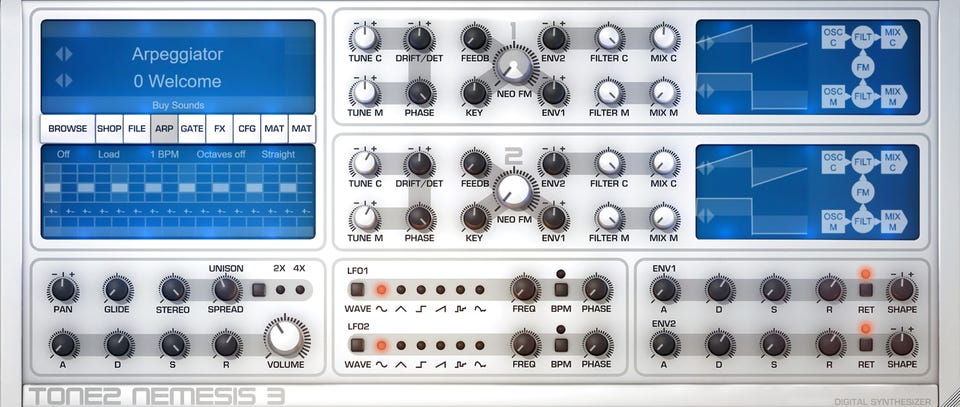Select the LFO2 sawtooth waveform
The height and width of the screenshot is (407, 960).
pyautogui.click(x=440, y=345)
